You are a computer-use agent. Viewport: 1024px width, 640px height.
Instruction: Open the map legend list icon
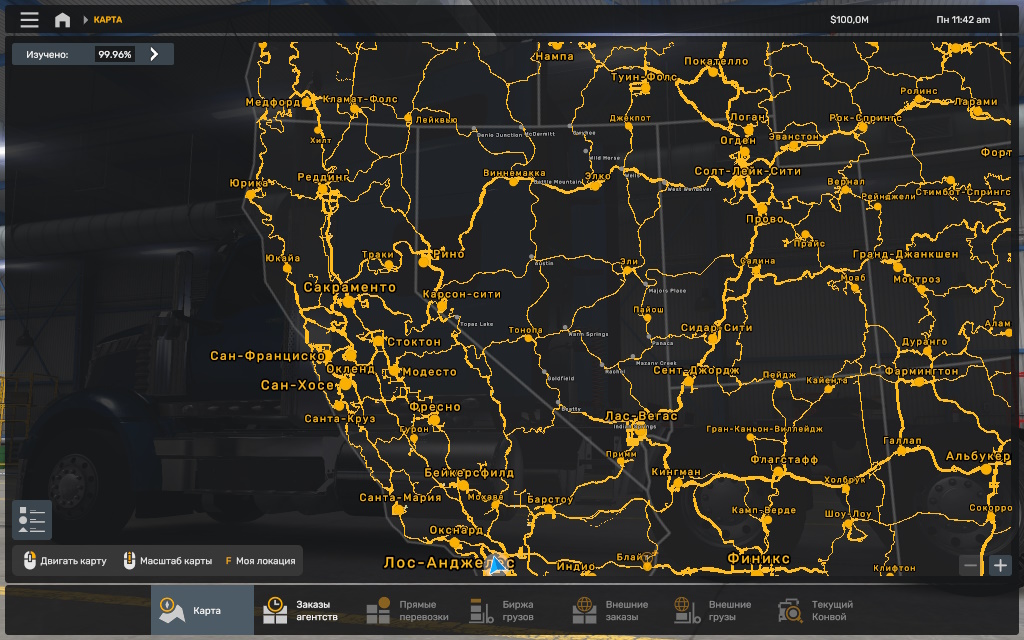pyautogui.click(x=32, y=520)
